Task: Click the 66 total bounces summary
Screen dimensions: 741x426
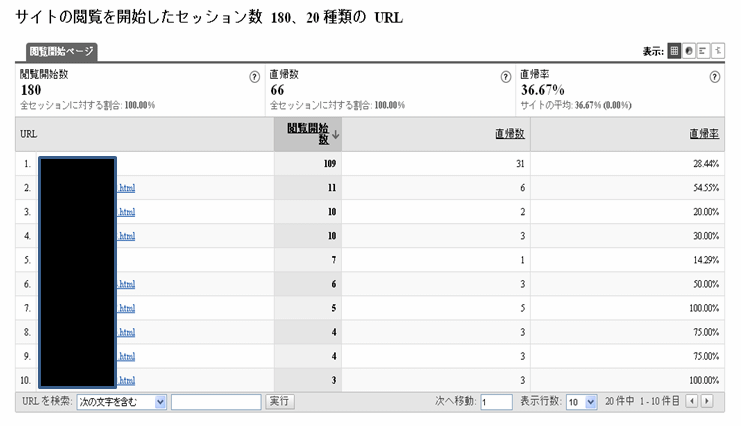Action: click(x=277, y=90)
